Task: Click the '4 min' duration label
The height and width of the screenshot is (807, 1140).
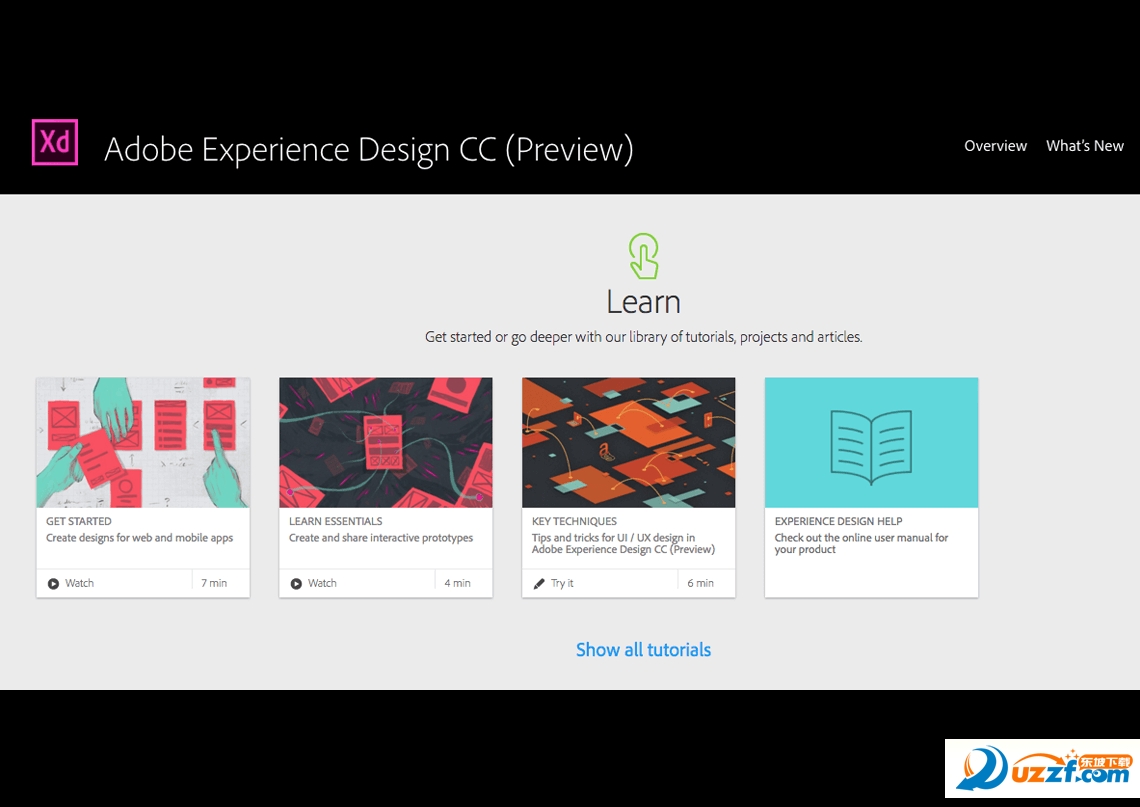Action: 457,583
